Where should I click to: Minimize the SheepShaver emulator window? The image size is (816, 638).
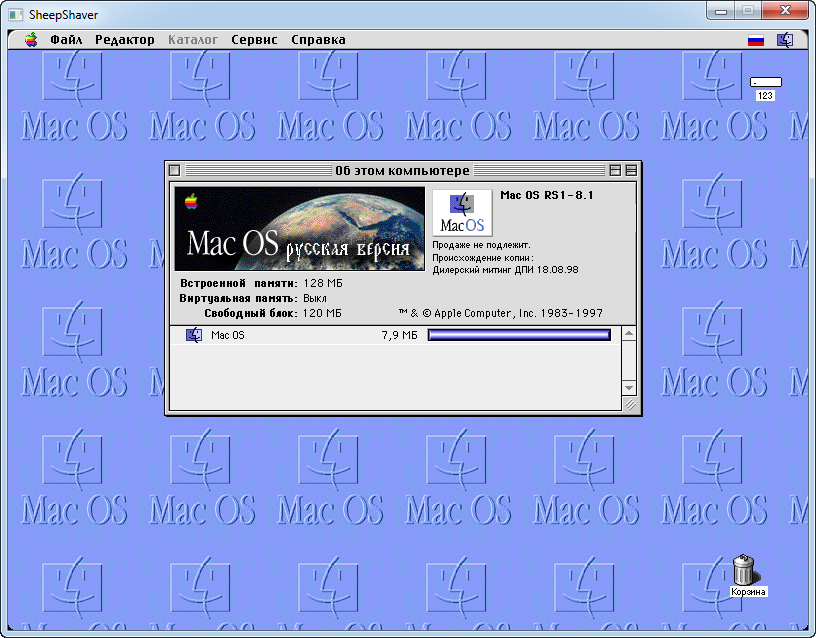click(722, 9)
